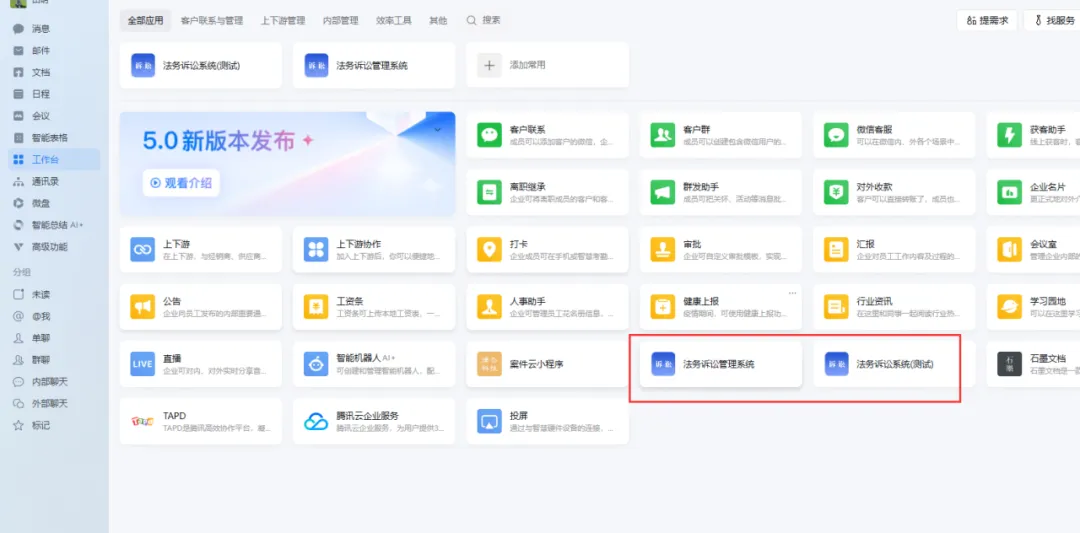Open the 离职继承 app icon

coord(490,192)
